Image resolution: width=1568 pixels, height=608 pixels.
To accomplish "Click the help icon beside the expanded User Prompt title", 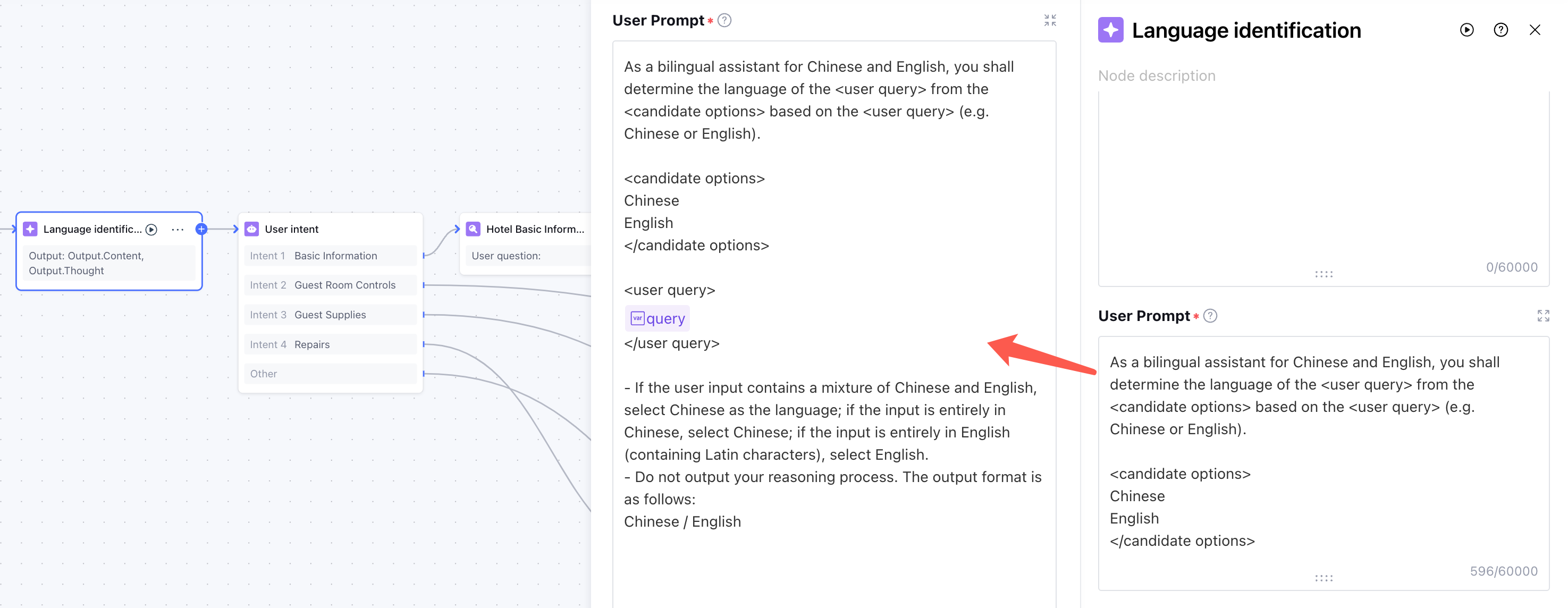I will [724, 20].
